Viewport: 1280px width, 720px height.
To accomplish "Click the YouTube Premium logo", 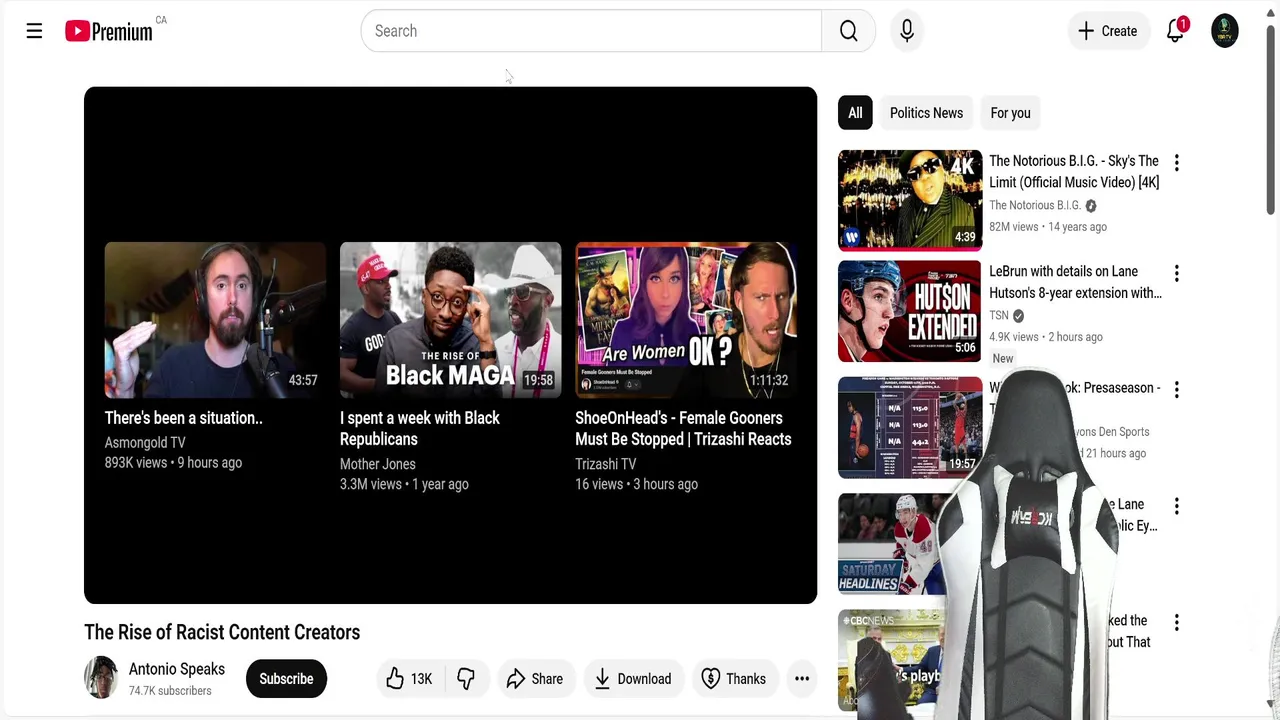I will [110, 31].
